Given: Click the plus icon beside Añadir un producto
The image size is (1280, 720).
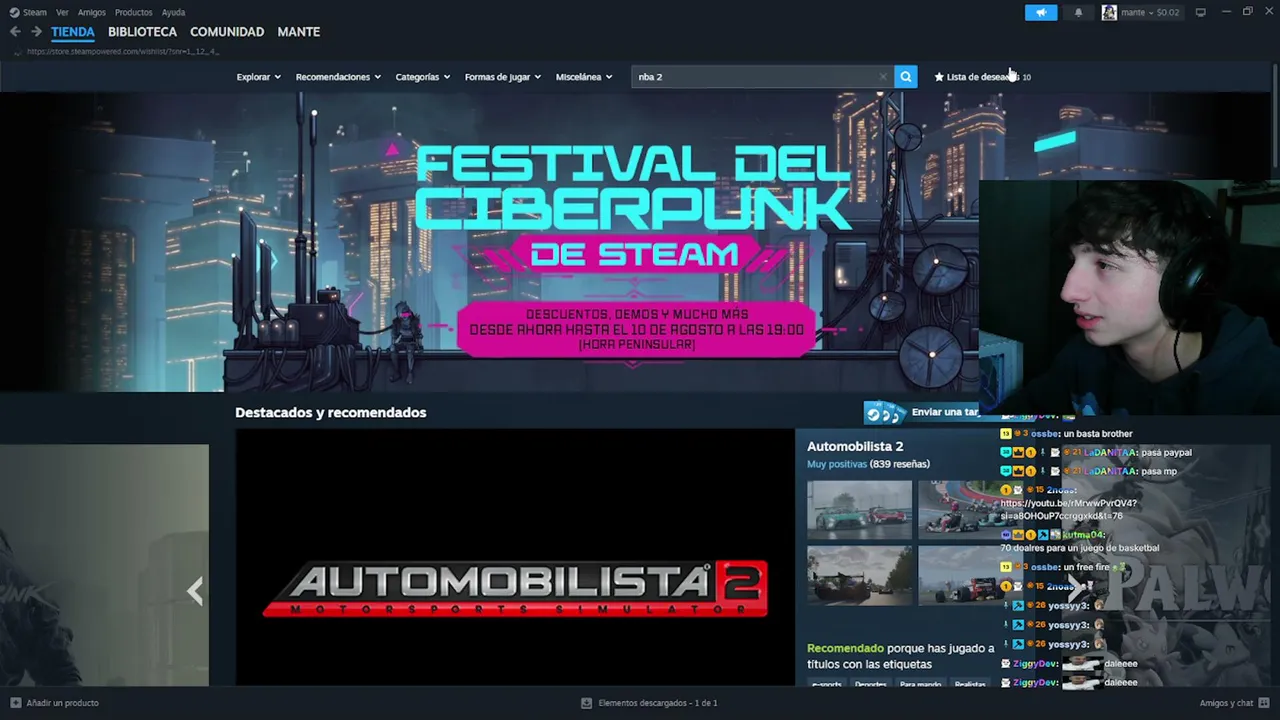Looking at the screenshot, I should coord(16,703).
